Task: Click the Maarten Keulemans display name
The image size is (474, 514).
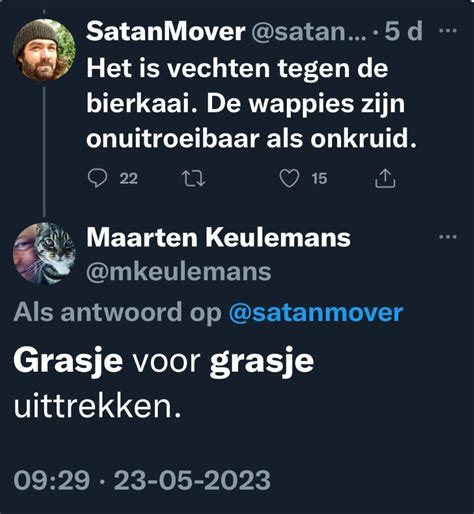Action: click(x=218, y=238)
